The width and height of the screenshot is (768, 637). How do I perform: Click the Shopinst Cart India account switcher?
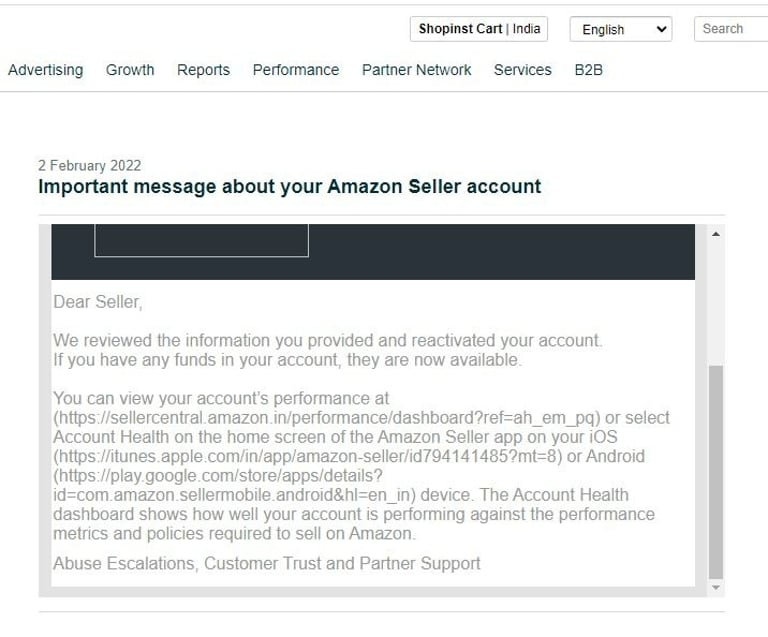(479, 29)
